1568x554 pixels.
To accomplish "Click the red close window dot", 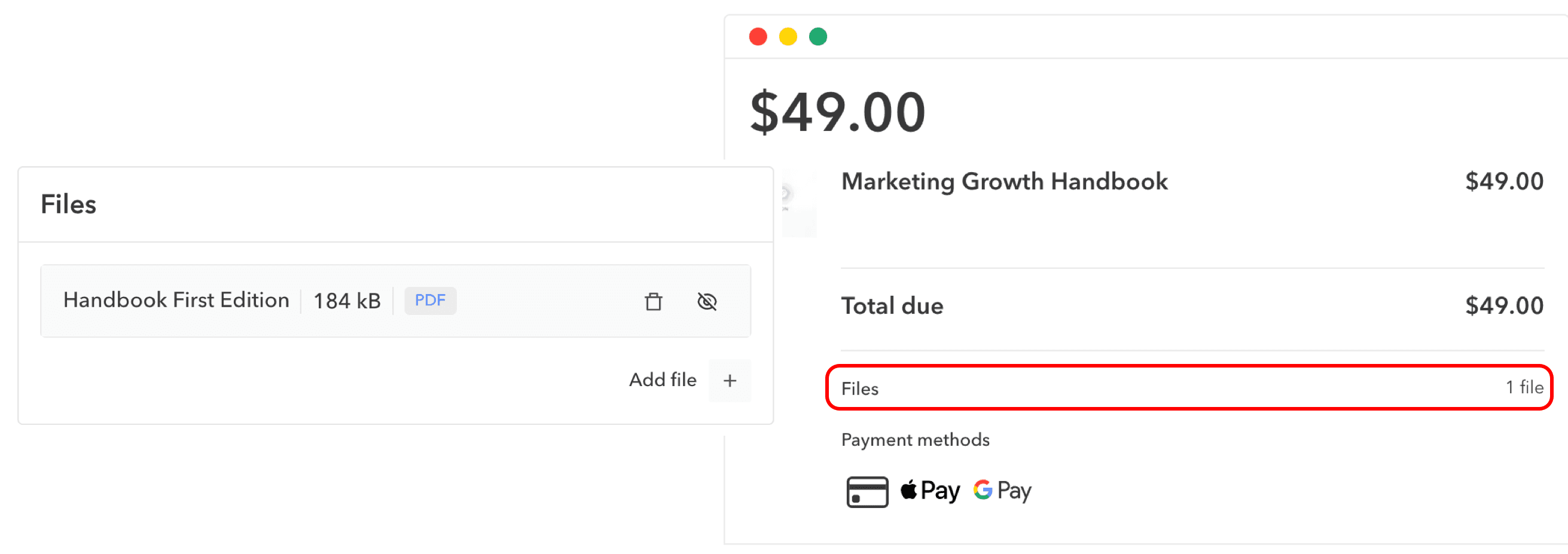I will [758, 36].
